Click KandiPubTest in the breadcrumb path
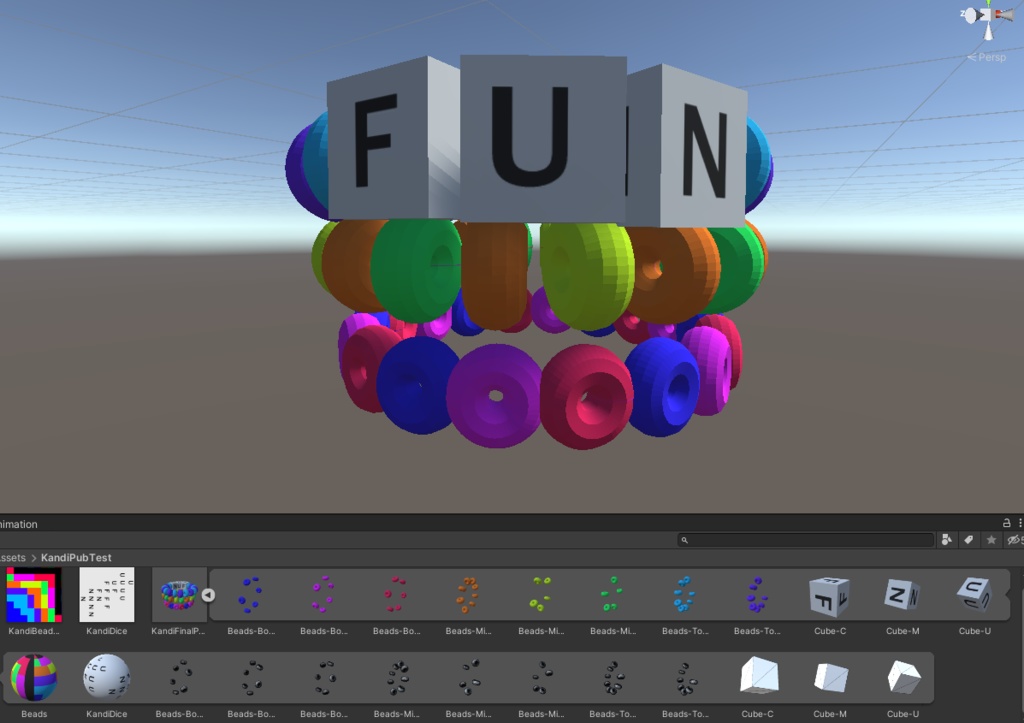Image resolution: width=1024 pixels, height=723 pixels. point(76,558)
